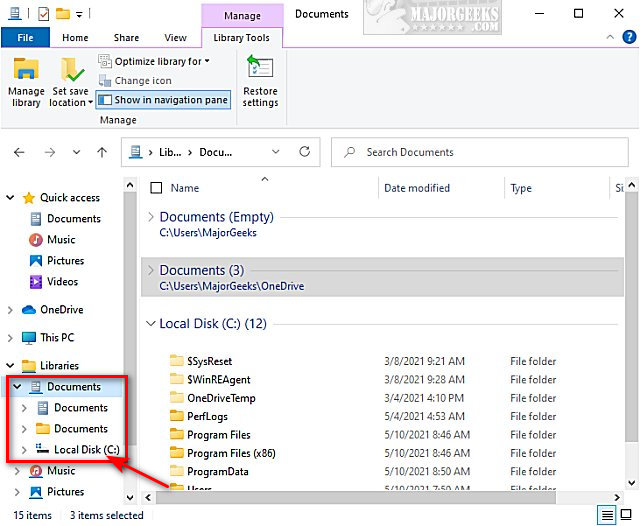Viewport: 640px width, 526px height.
Task: Select Pictures under Quick access
Action: [65, 261]
